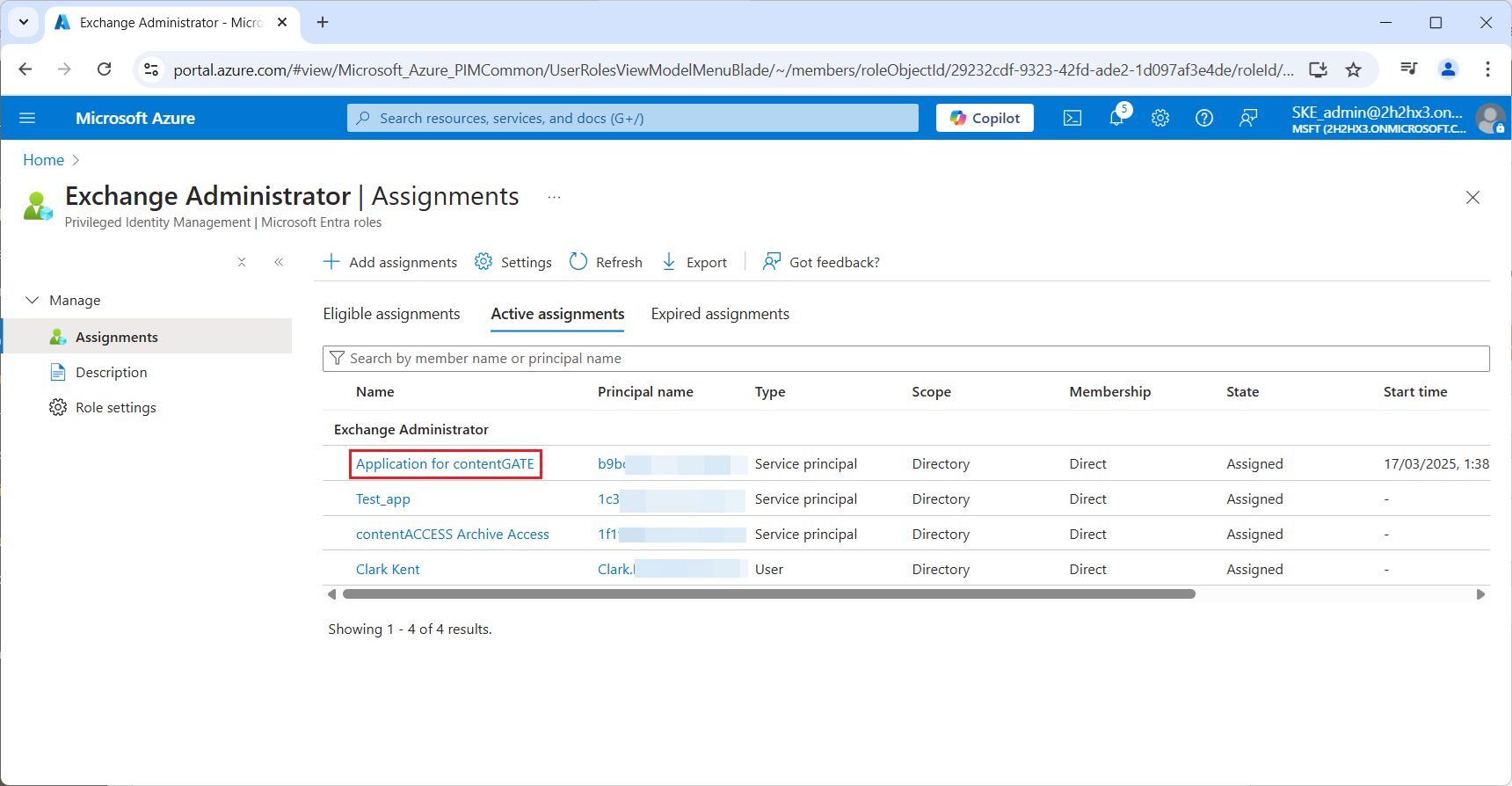This screenshot has width=1512, height=786.
Task: Open Clark Kent member link
Action: tap(388, 570)
